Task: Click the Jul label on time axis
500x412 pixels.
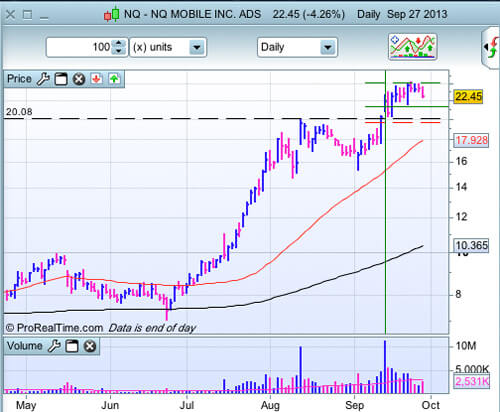Action: click(x=187, y=405)
